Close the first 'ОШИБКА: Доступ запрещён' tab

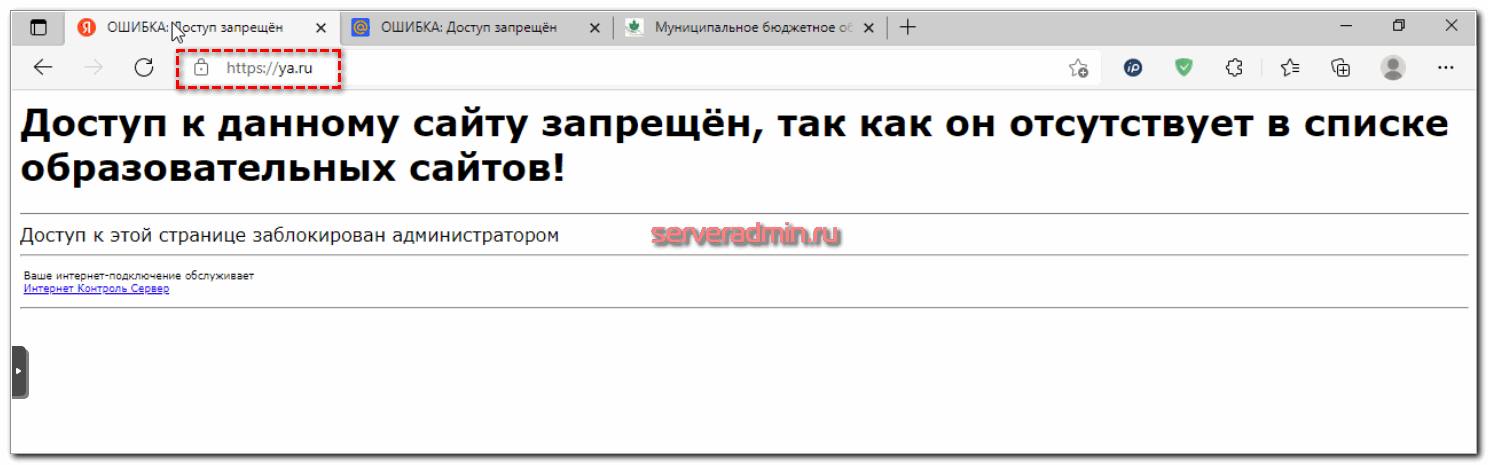pyautogui.click(x=321, y=28)
